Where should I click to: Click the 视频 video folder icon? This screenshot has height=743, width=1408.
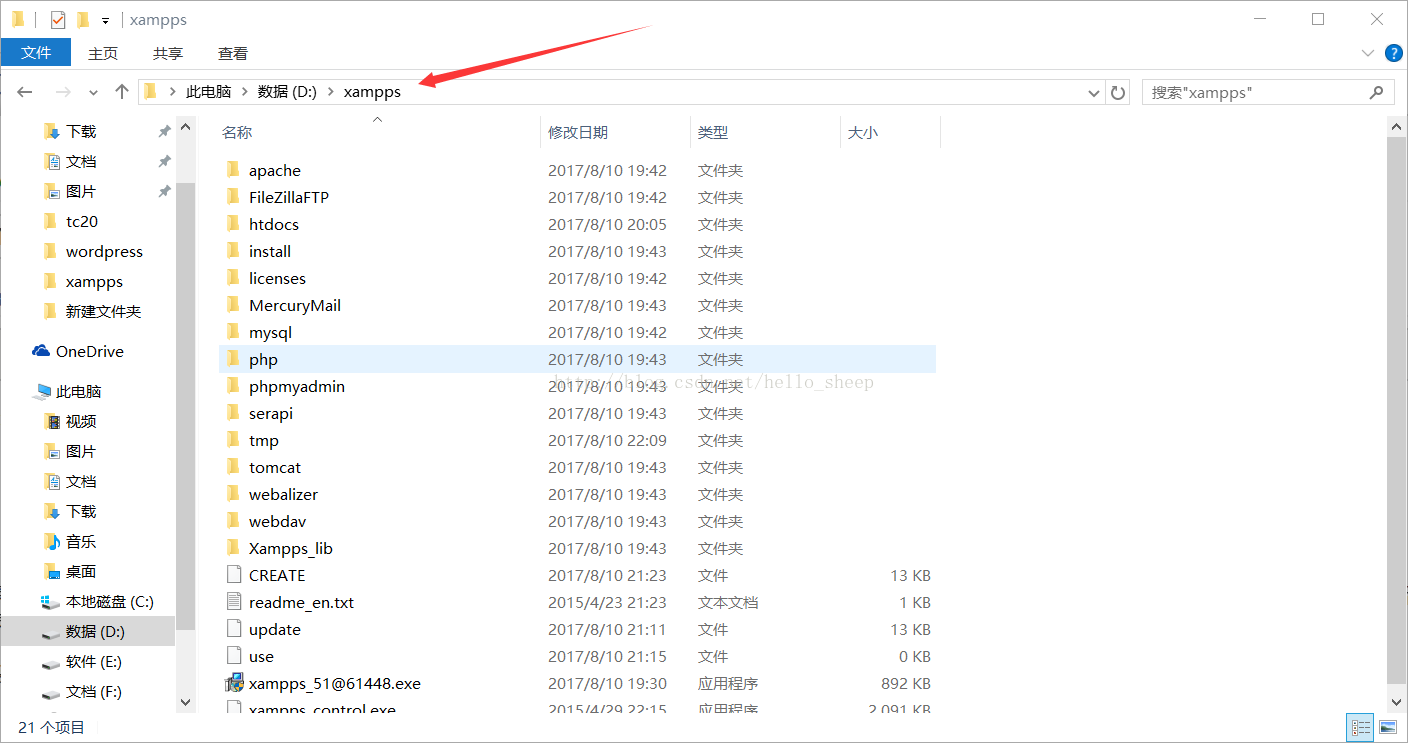[x=52, y=421]
